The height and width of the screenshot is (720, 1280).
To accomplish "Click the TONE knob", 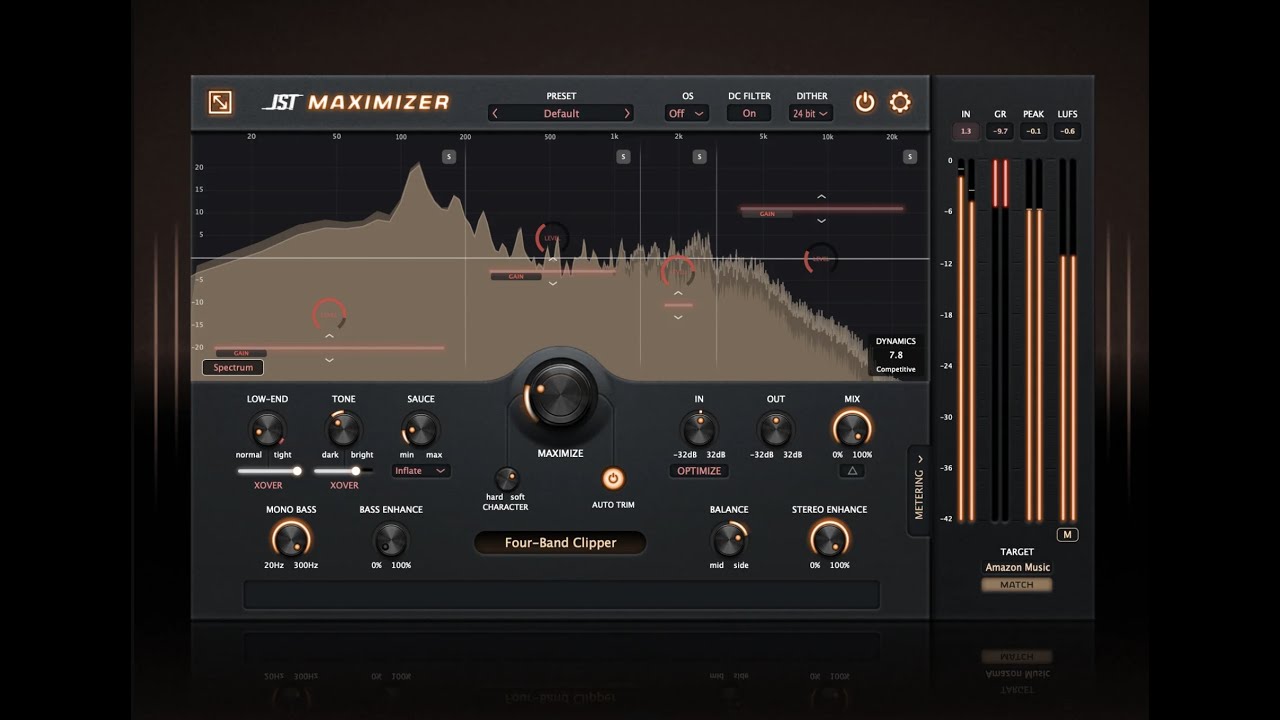I will coord(344,430).
